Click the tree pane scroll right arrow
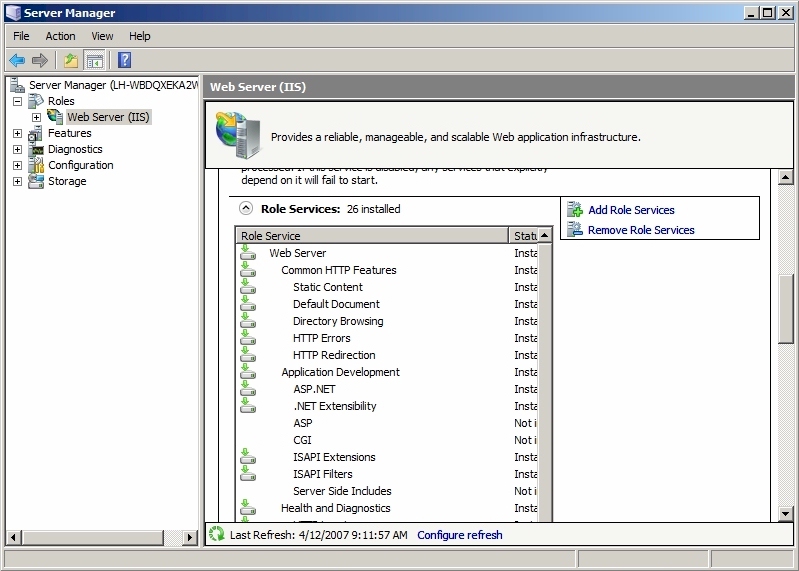 pyautogui.click(x=190, y=537)
